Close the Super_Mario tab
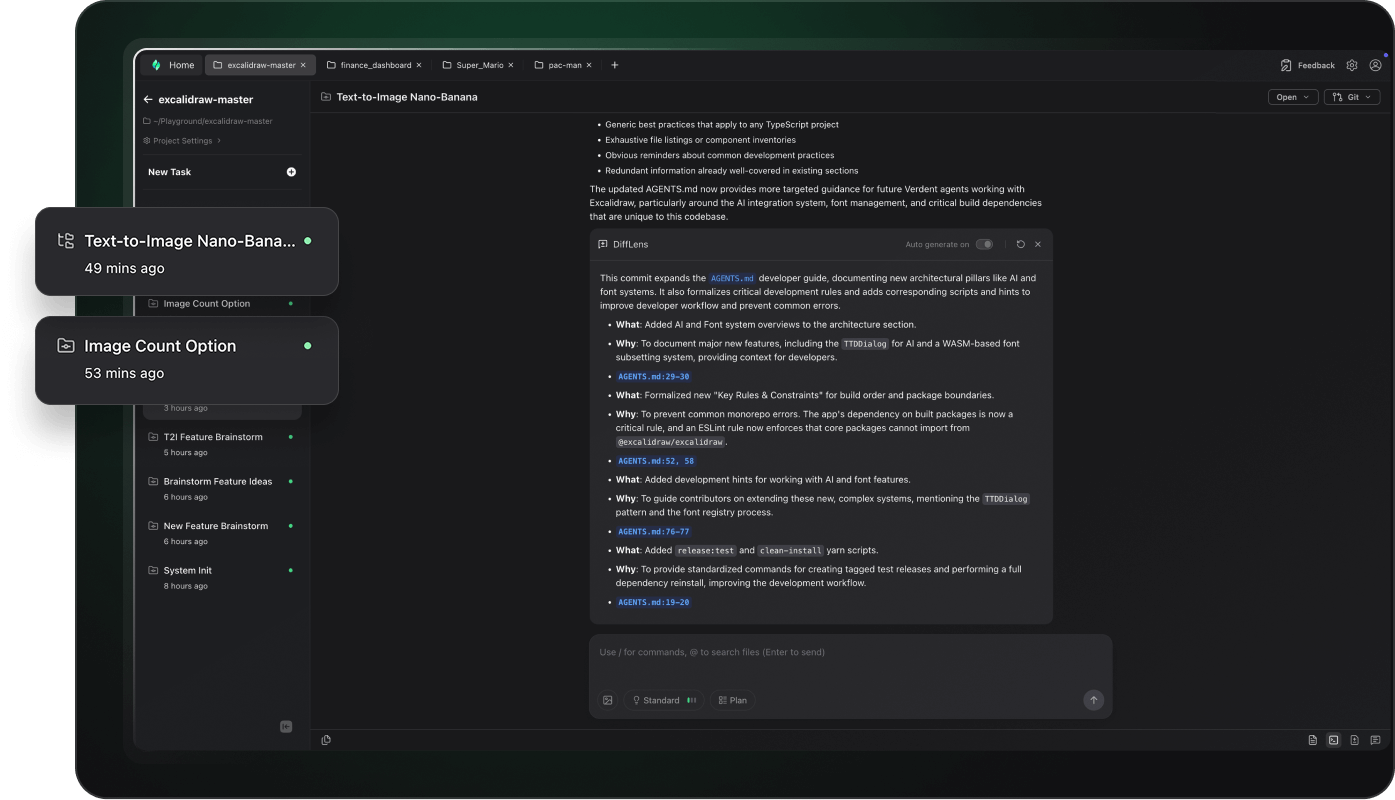Screen dimensions: 1395x800 click(511, 65)
